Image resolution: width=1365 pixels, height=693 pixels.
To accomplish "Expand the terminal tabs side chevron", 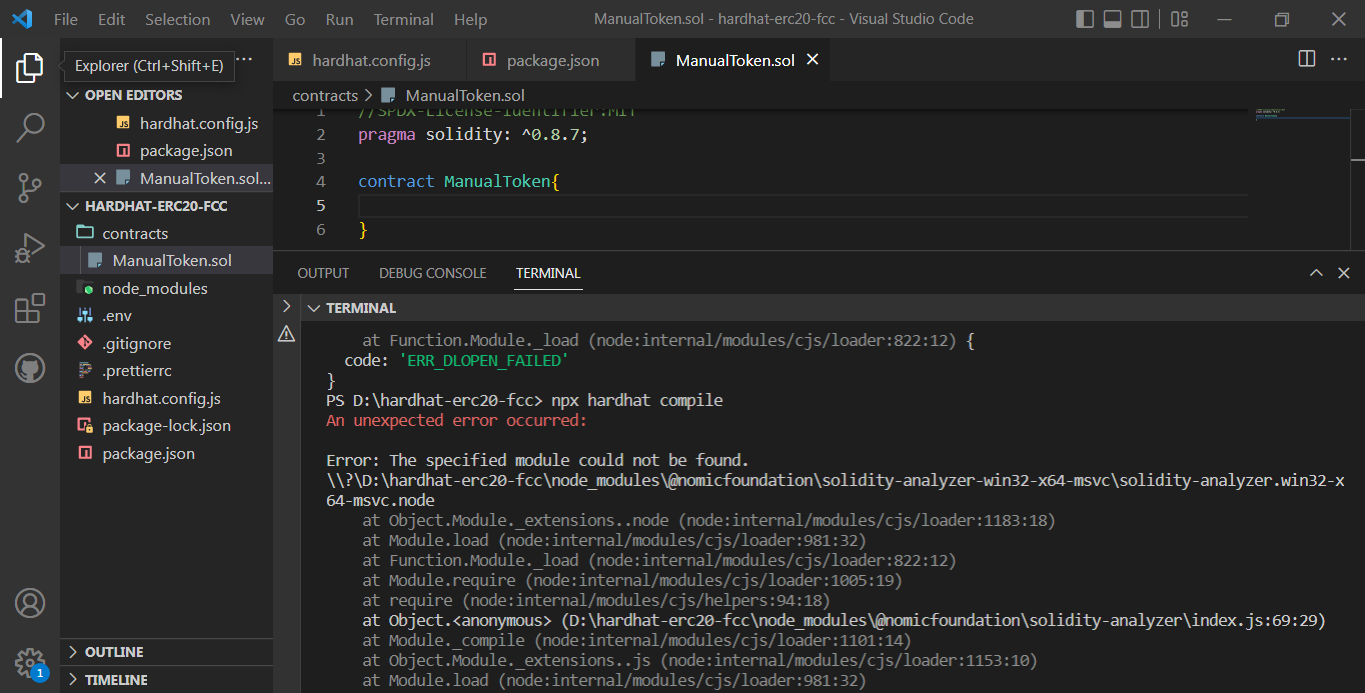I will pos(286,306).
